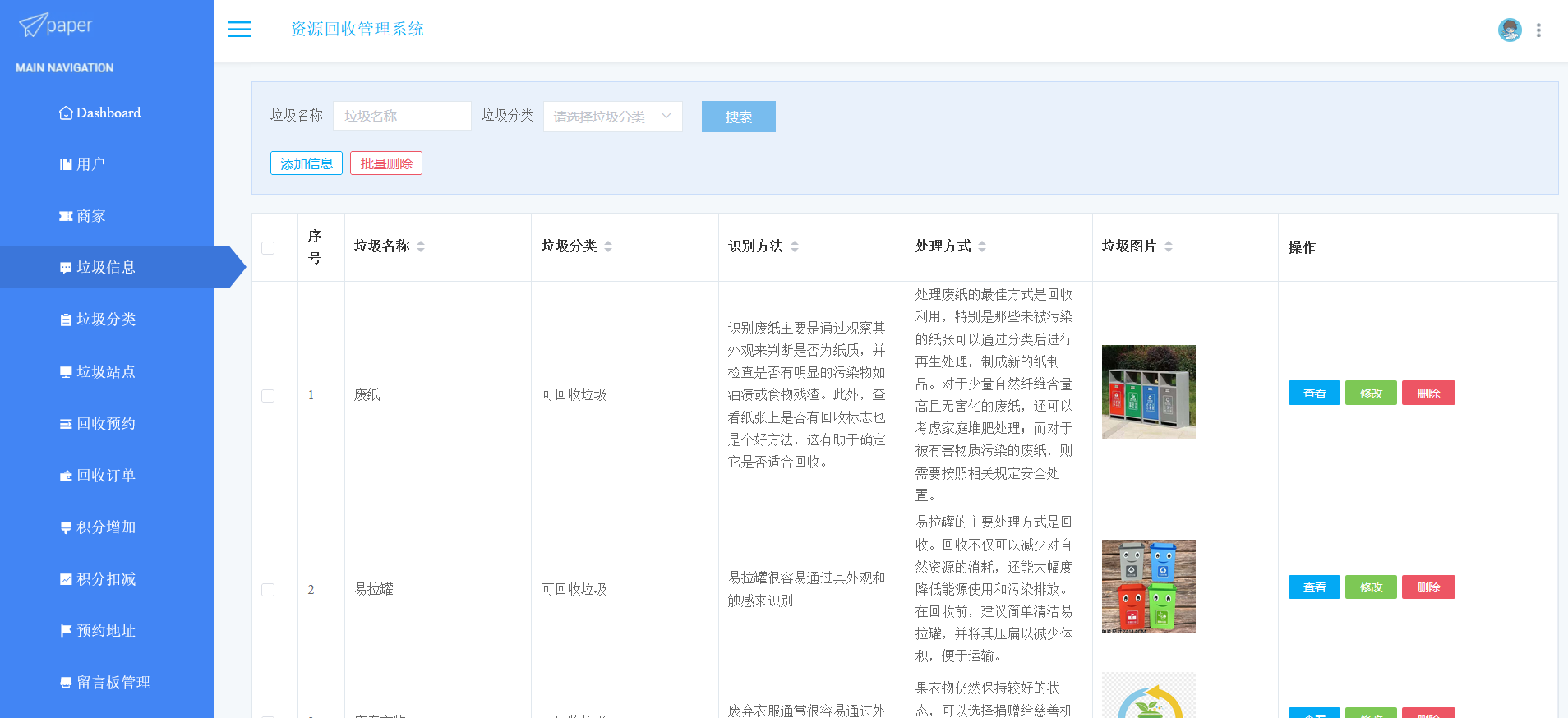Click the 留言板管理 sidebar icon

66,683
